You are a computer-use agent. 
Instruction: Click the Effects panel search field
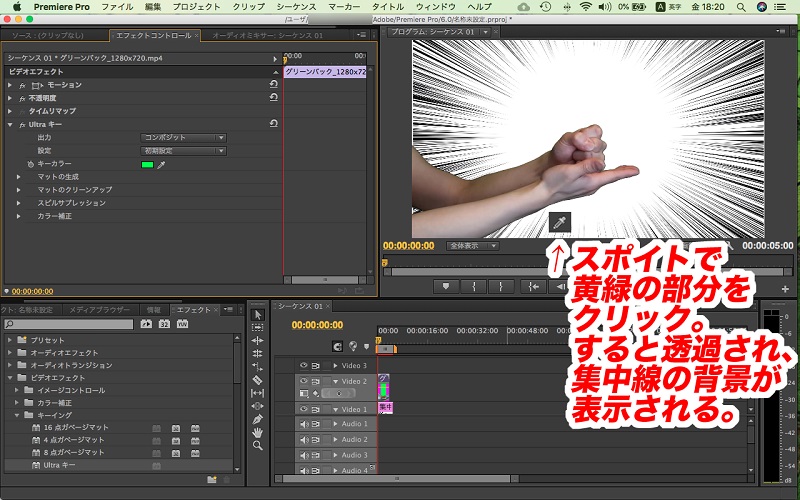pyautogui.click(x=69, y=324)
